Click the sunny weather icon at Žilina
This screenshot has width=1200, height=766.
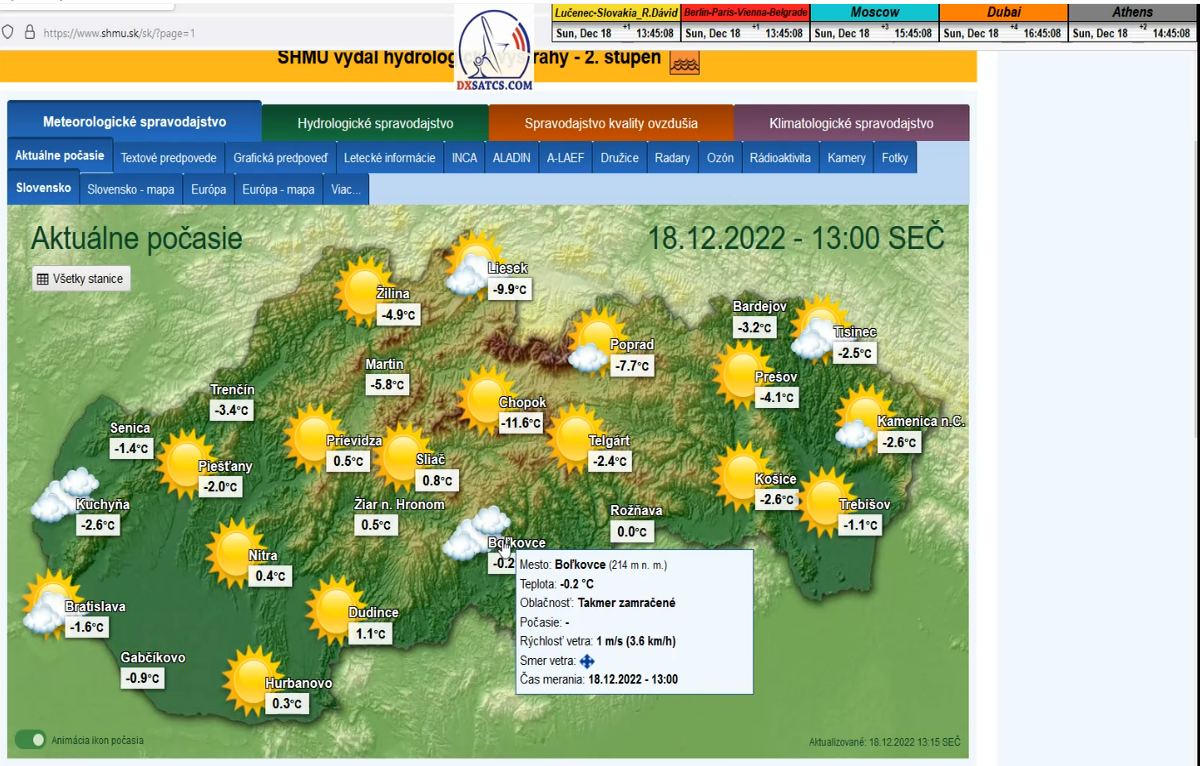pyautogui.click(x=362, y=286)
